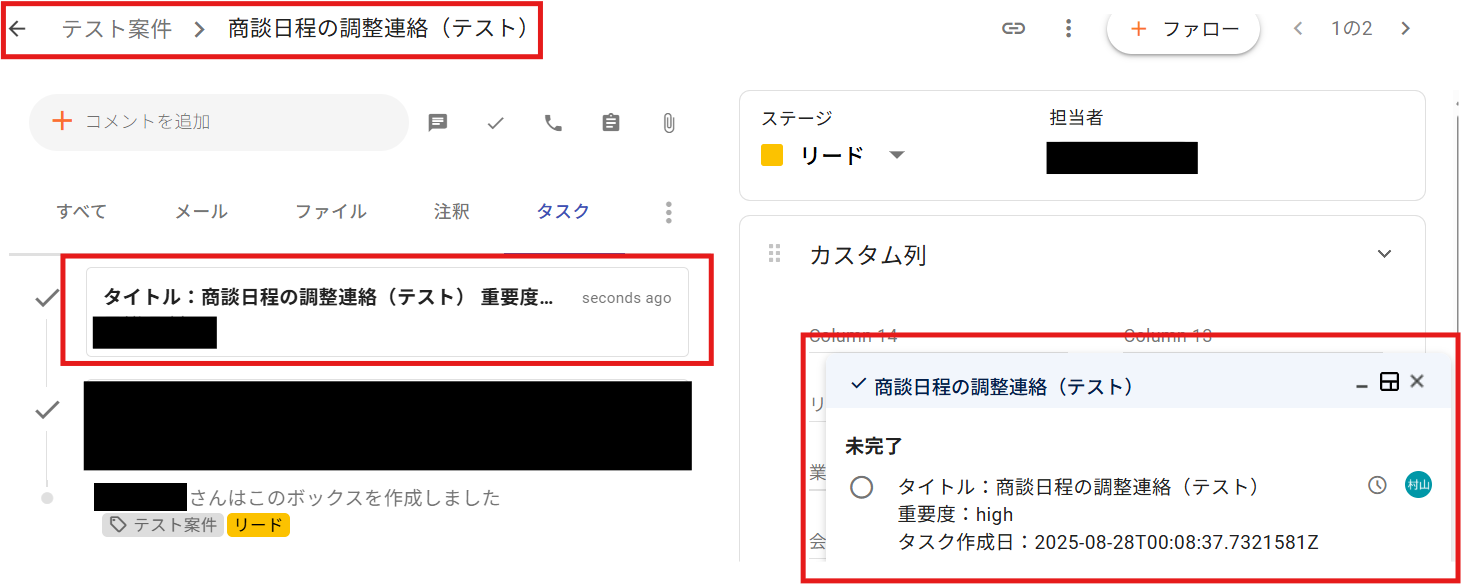Click the テスト案件 breadcrumb link

(117, 29)
